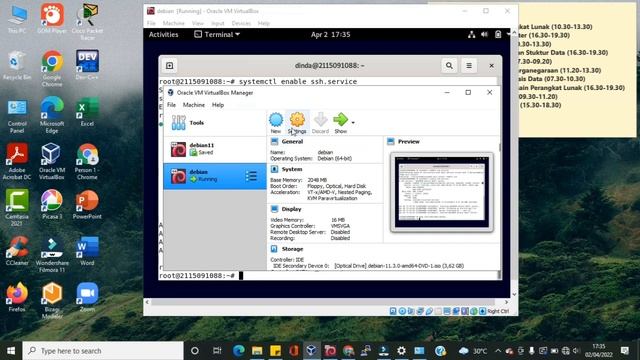Open Activities in the Debian guest
Viewport: 640px width, 360px height.
click(163, 35)
